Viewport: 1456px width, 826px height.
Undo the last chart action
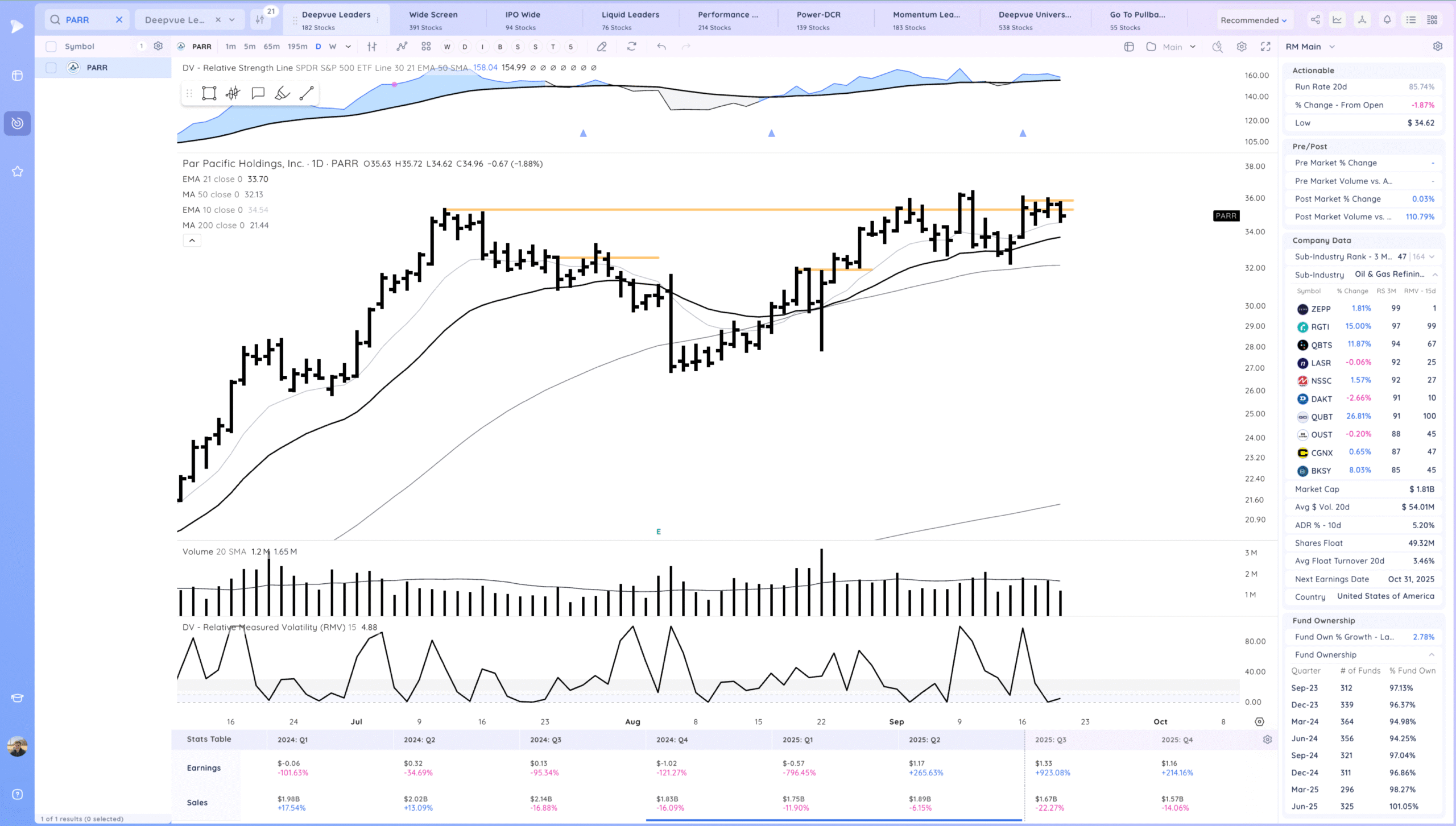point(661,47)
